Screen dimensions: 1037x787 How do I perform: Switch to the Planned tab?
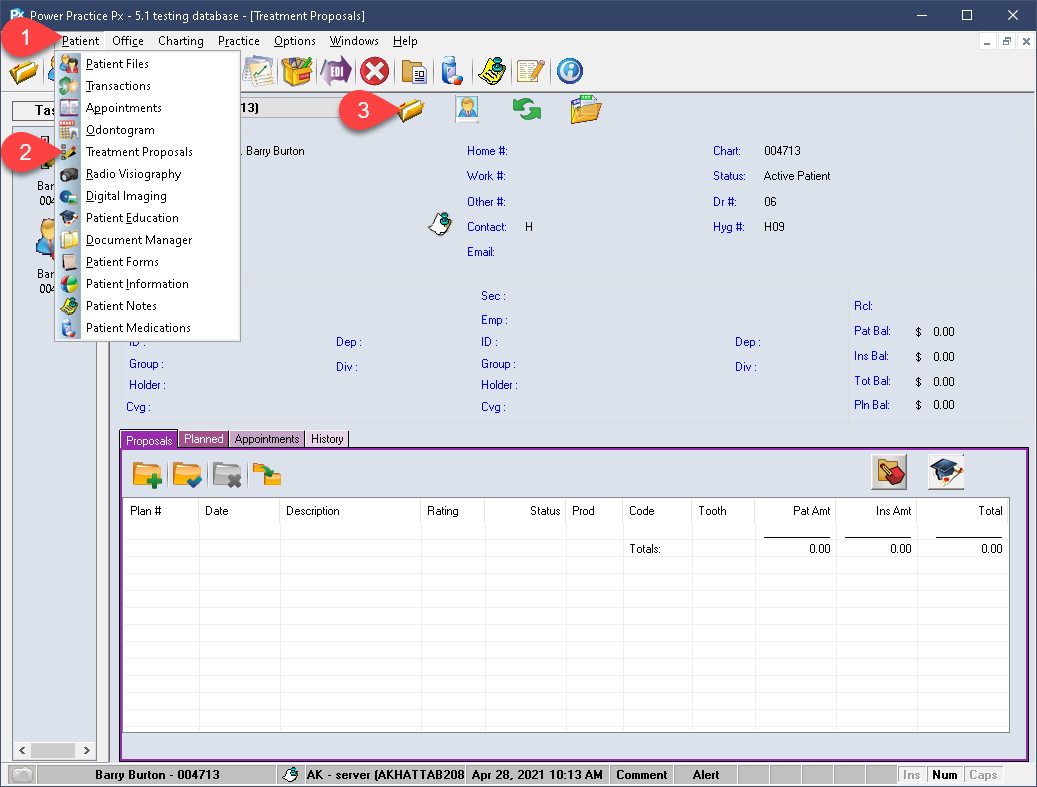click(x=204, y=439)
